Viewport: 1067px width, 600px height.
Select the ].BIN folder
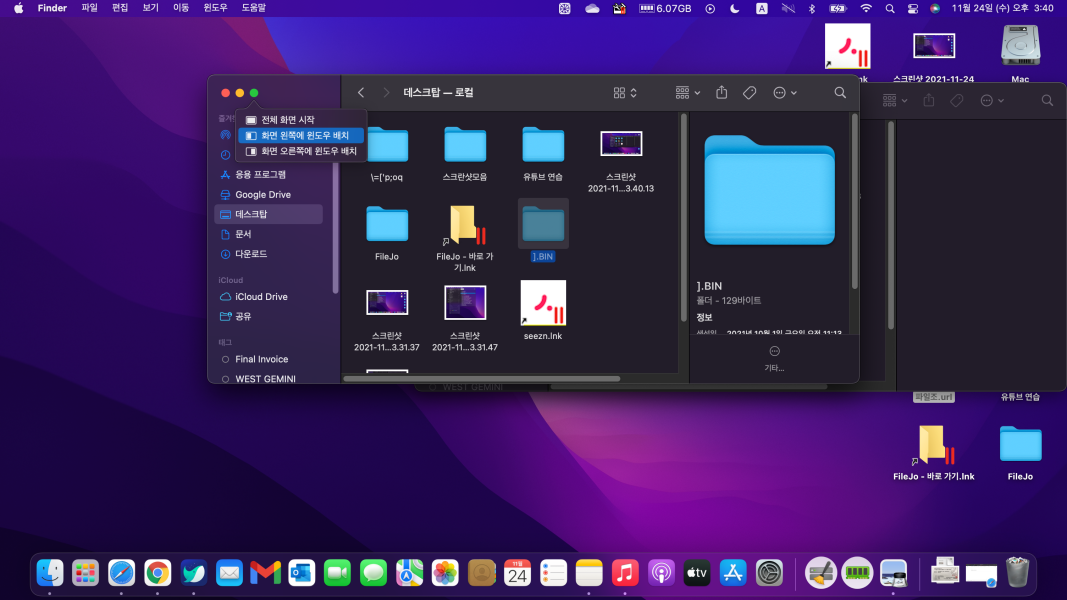[542, 224]
